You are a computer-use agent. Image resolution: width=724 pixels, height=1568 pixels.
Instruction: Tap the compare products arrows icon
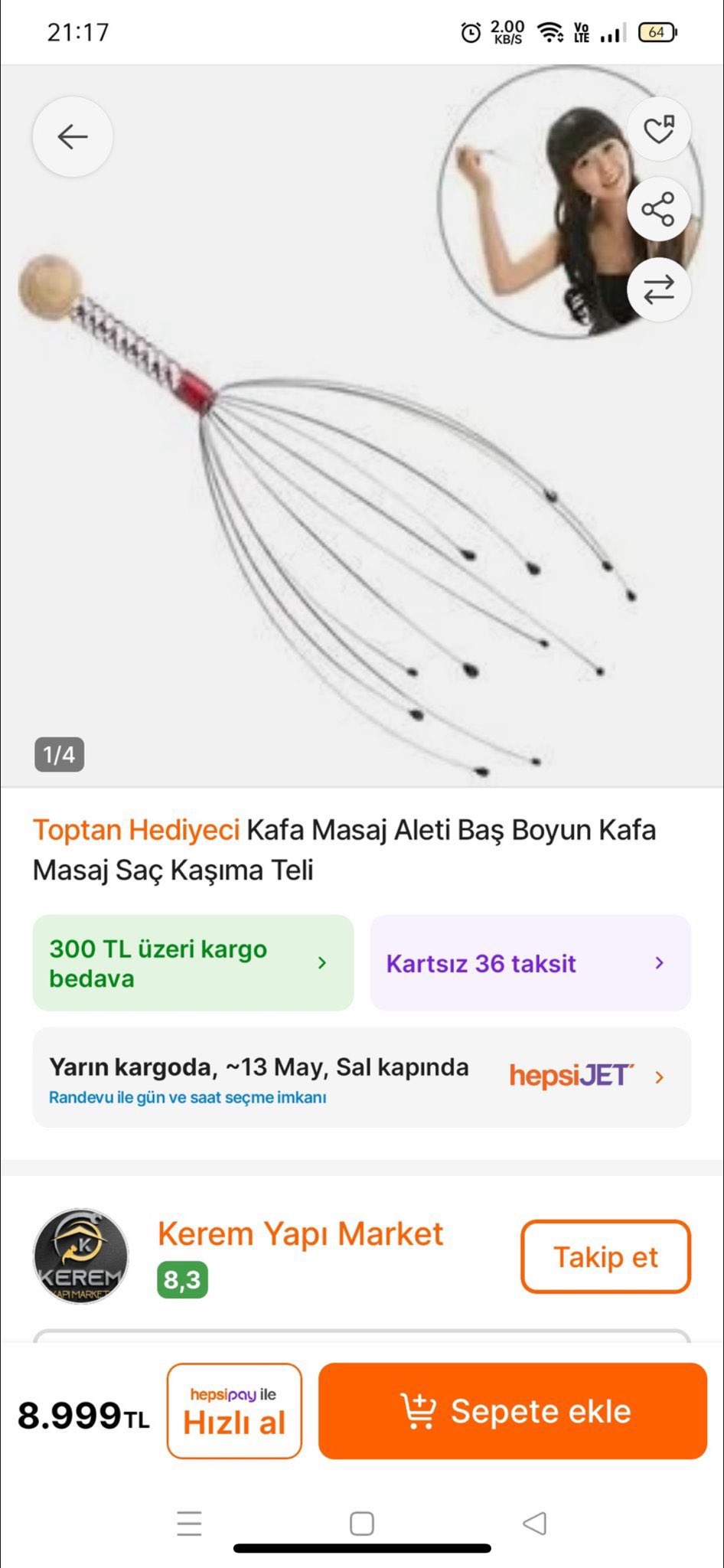(x=659, y=289)
